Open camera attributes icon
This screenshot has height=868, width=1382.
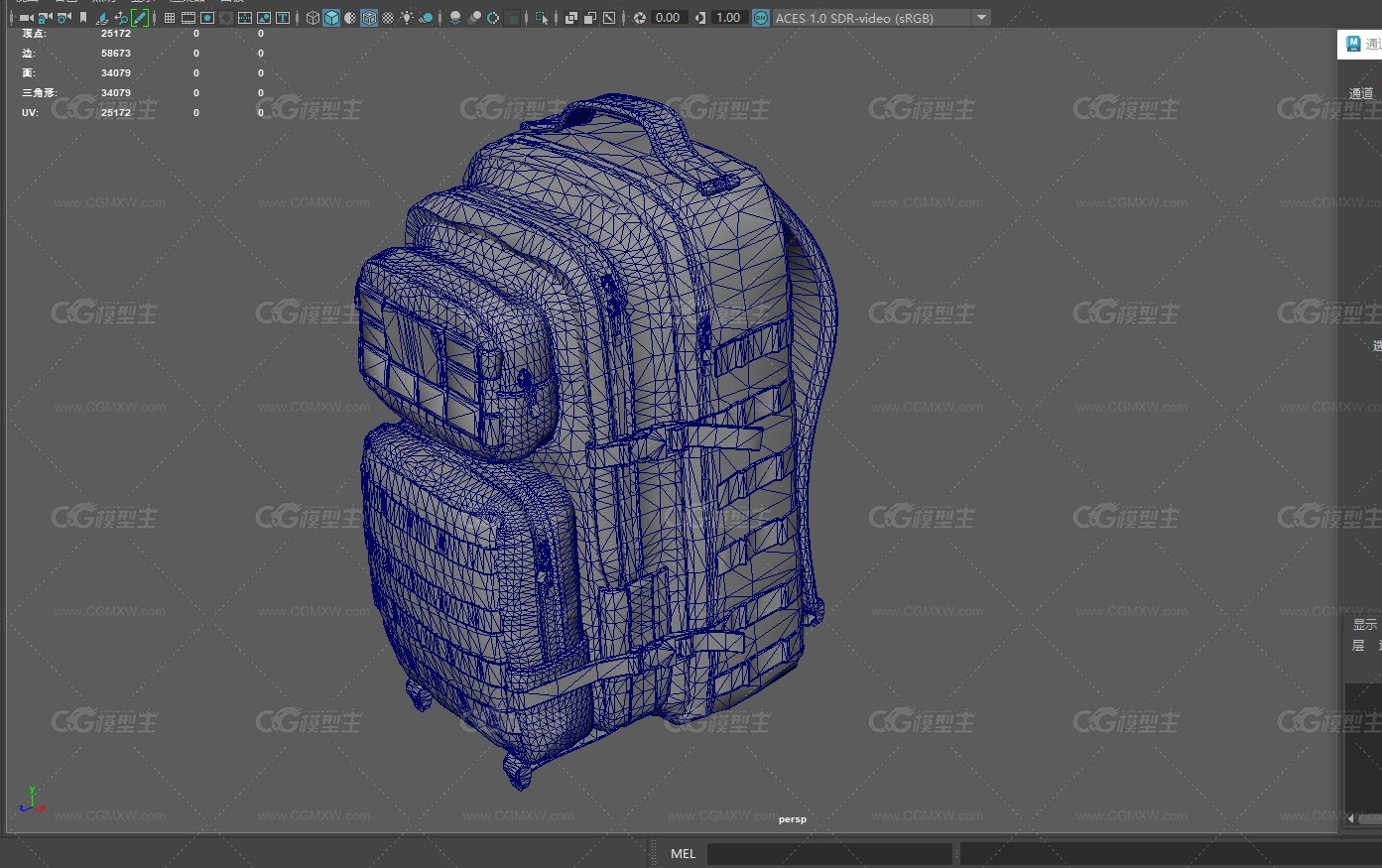(63, 18)
